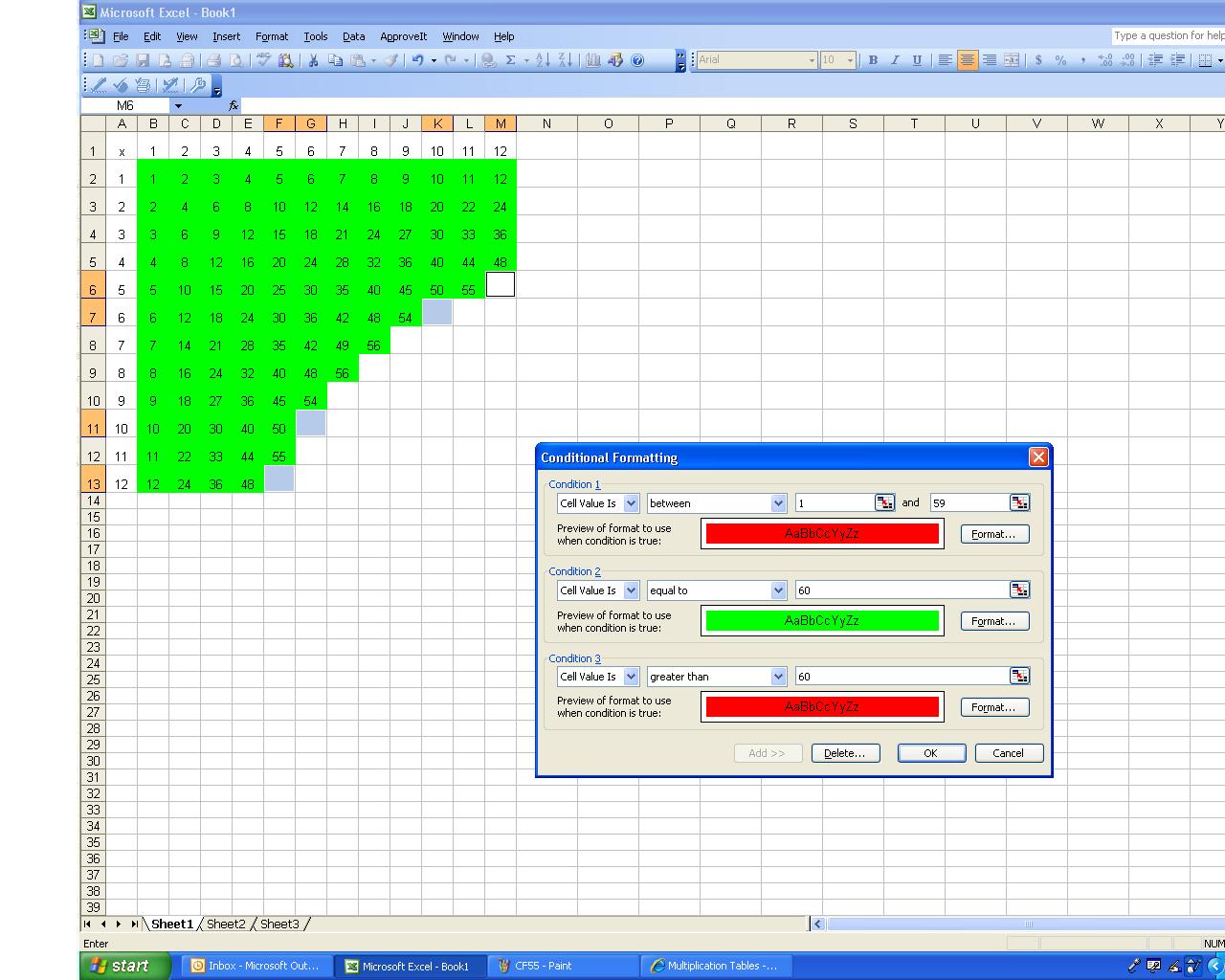Switch to the Sheet2 tab

pos(226,924)
